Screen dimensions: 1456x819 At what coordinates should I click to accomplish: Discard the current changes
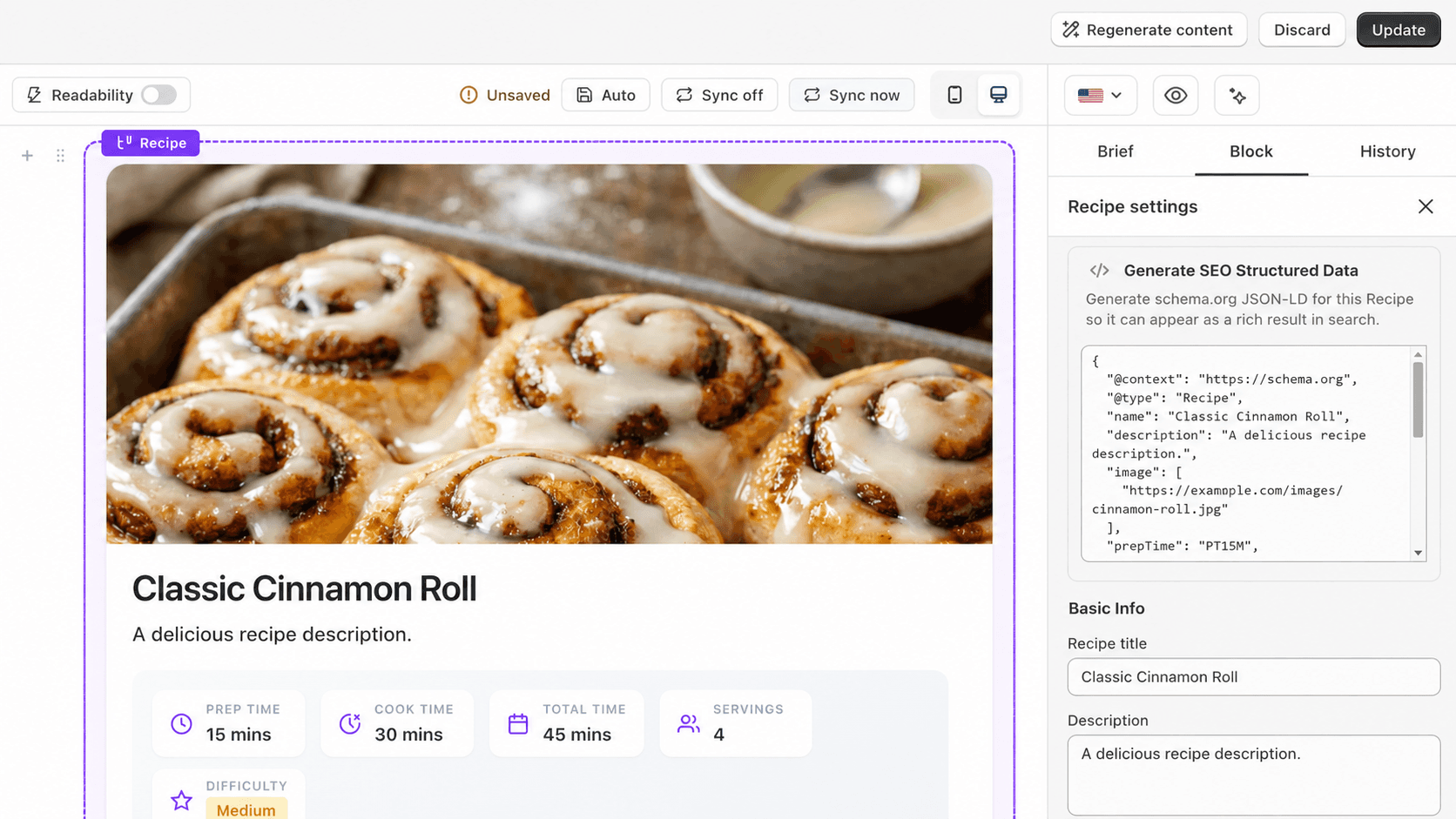(x=1302, y=30)
